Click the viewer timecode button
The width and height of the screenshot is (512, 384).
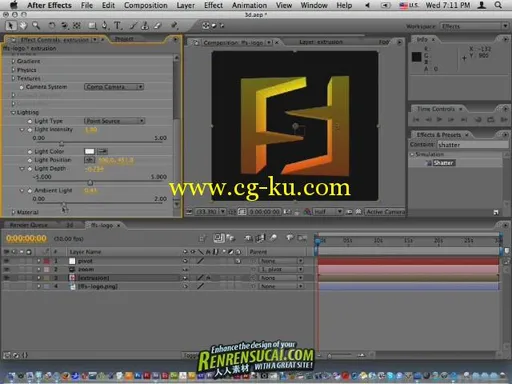pos(265,212)
